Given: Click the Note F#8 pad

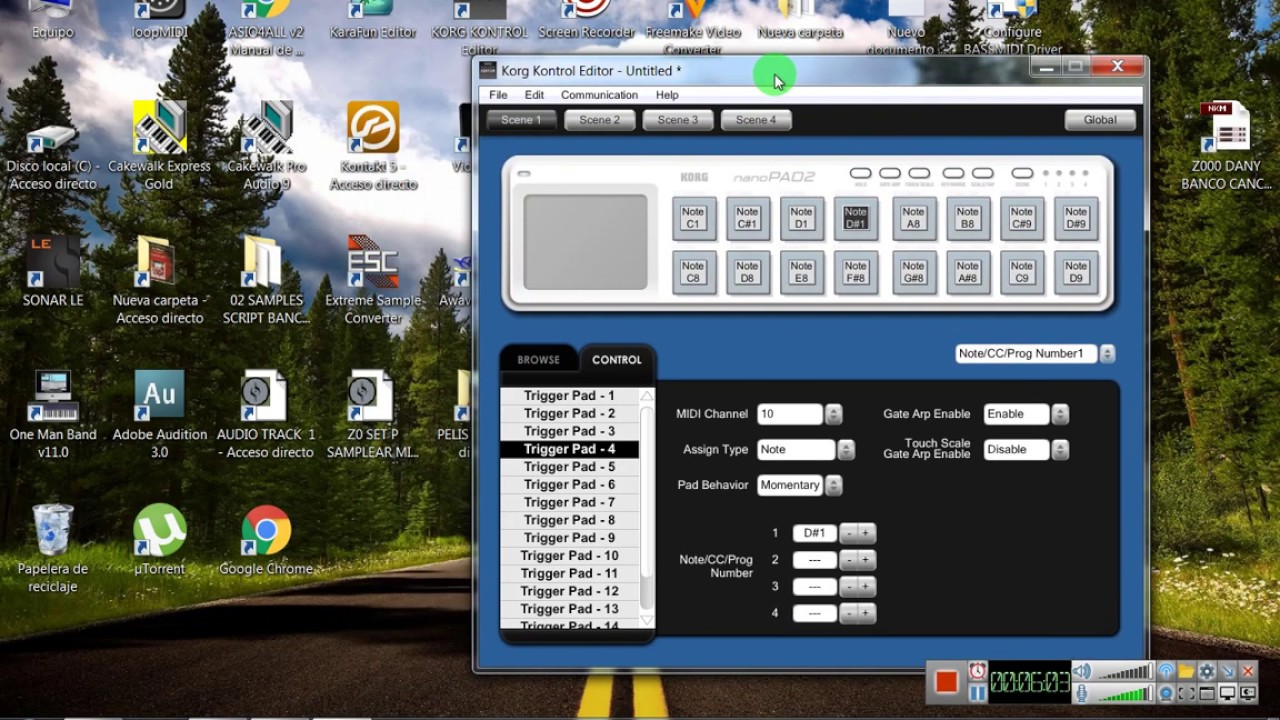Looking at the screenshot, I should coord(855,272).
